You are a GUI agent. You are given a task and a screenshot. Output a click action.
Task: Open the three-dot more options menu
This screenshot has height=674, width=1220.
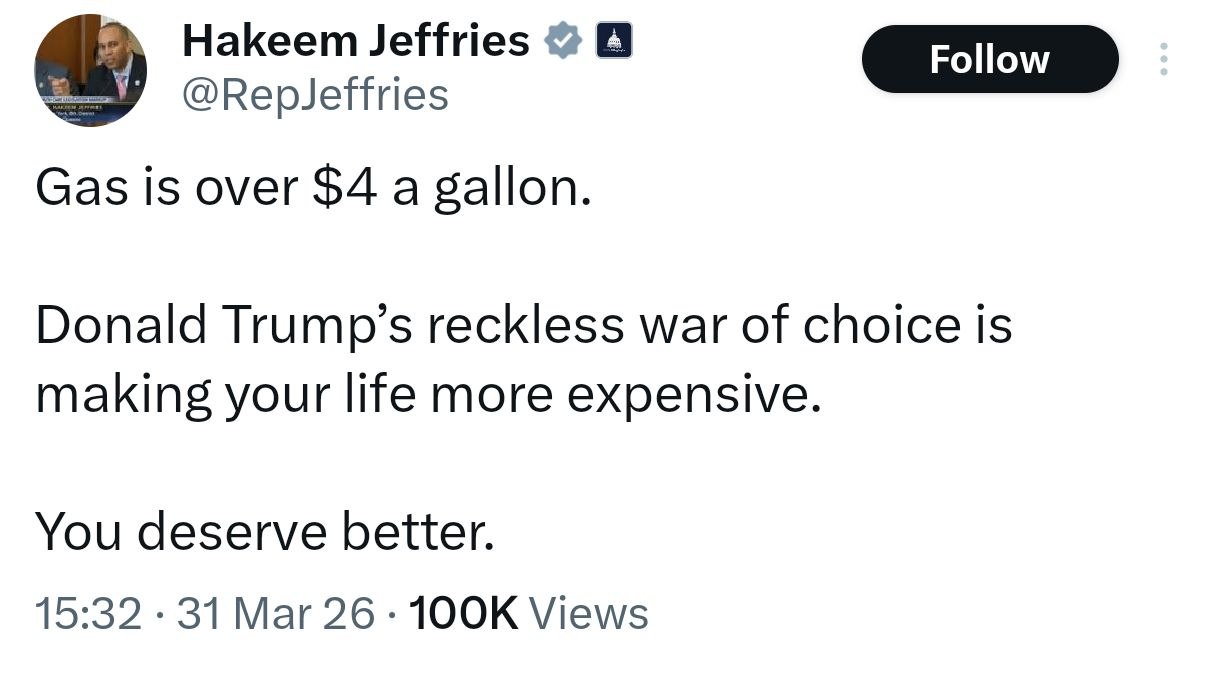[1163, 60]
